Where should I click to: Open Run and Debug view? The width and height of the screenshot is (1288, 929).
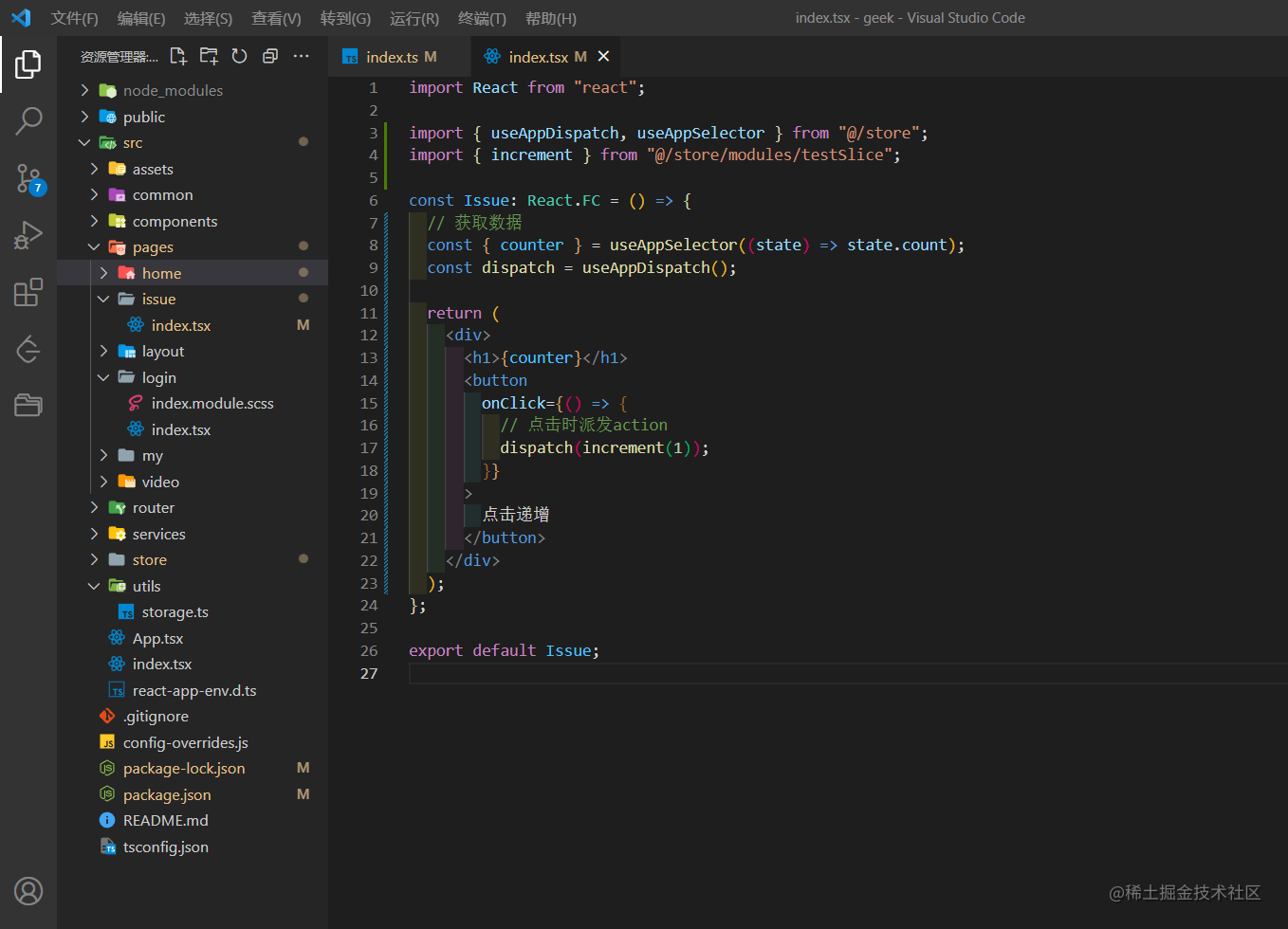(x=28, y=235)
